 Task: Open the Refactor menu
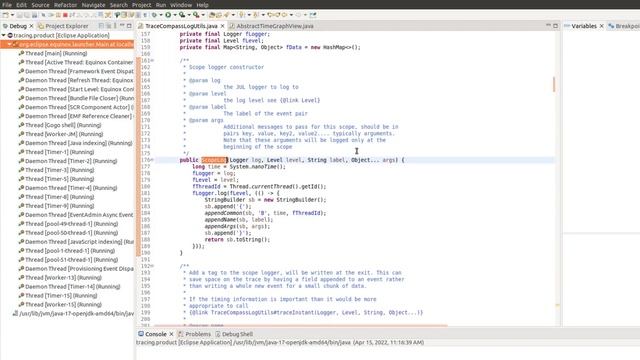tap(65, 5)
